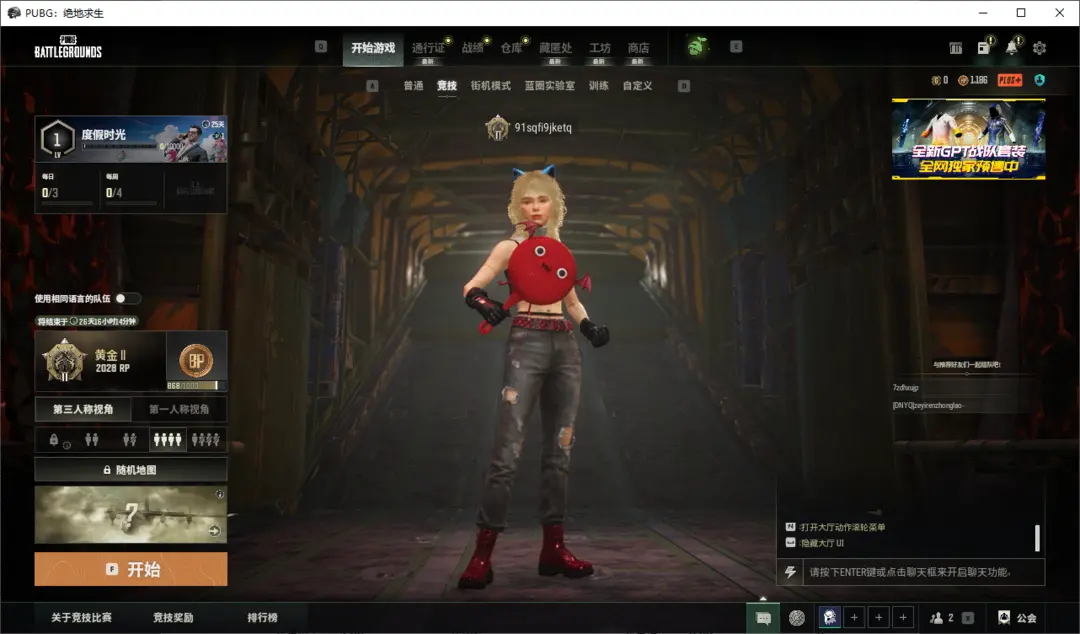
Task: Click the chat input field
Action: tap(924, 572)
